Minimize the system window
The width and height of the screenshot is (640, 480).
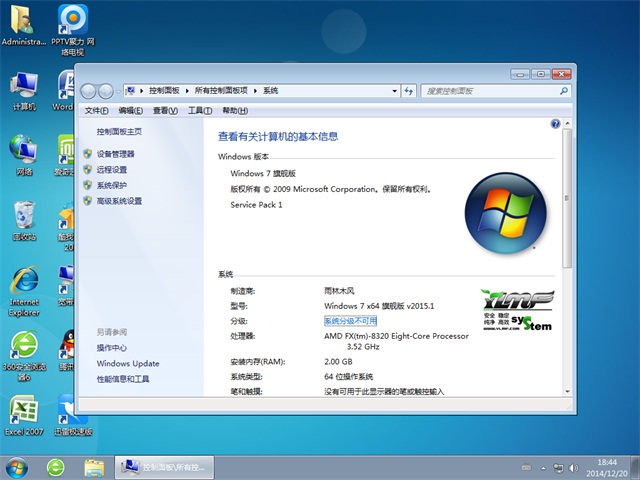(x=520, y=74)
